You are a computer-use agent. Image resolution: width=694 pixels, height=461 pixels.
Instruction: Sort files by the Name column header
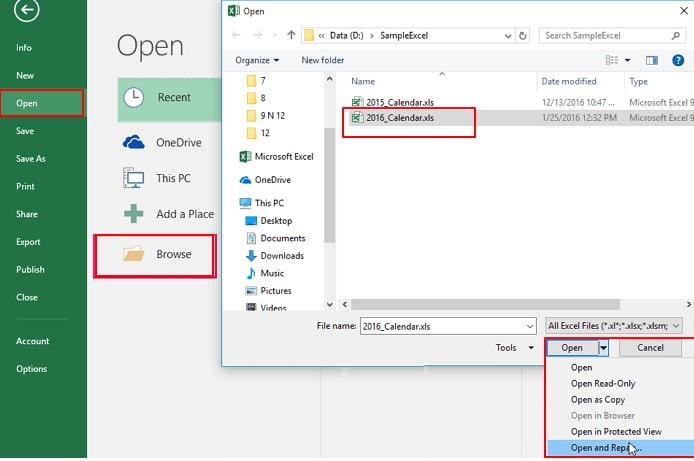(x=363, y=81)
